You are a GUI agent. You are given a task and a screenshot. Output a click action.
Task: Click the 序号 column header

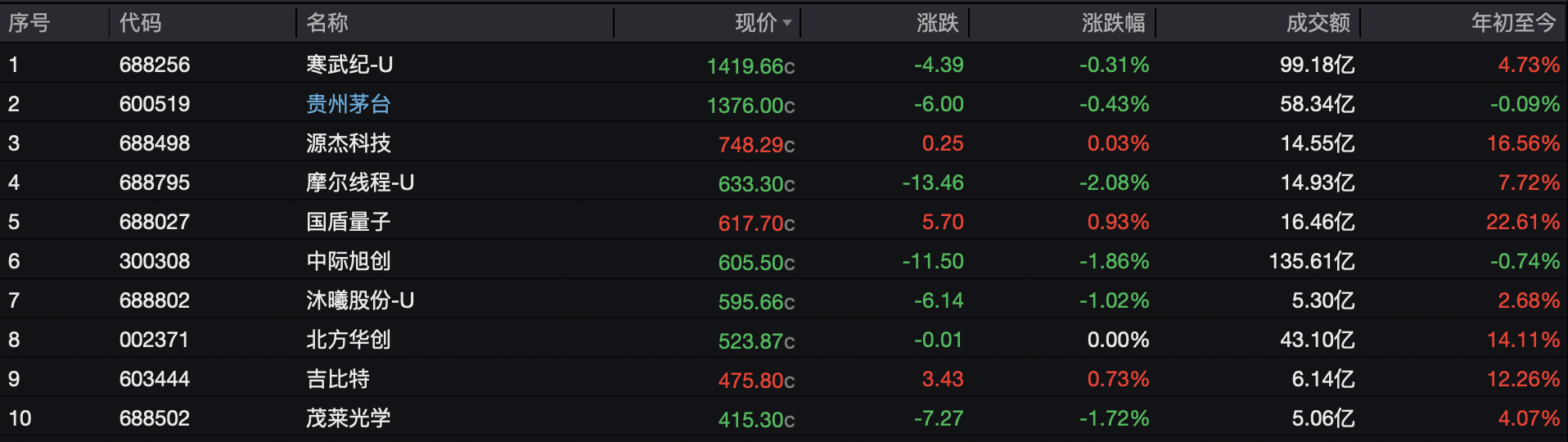[x=29, y=23]
